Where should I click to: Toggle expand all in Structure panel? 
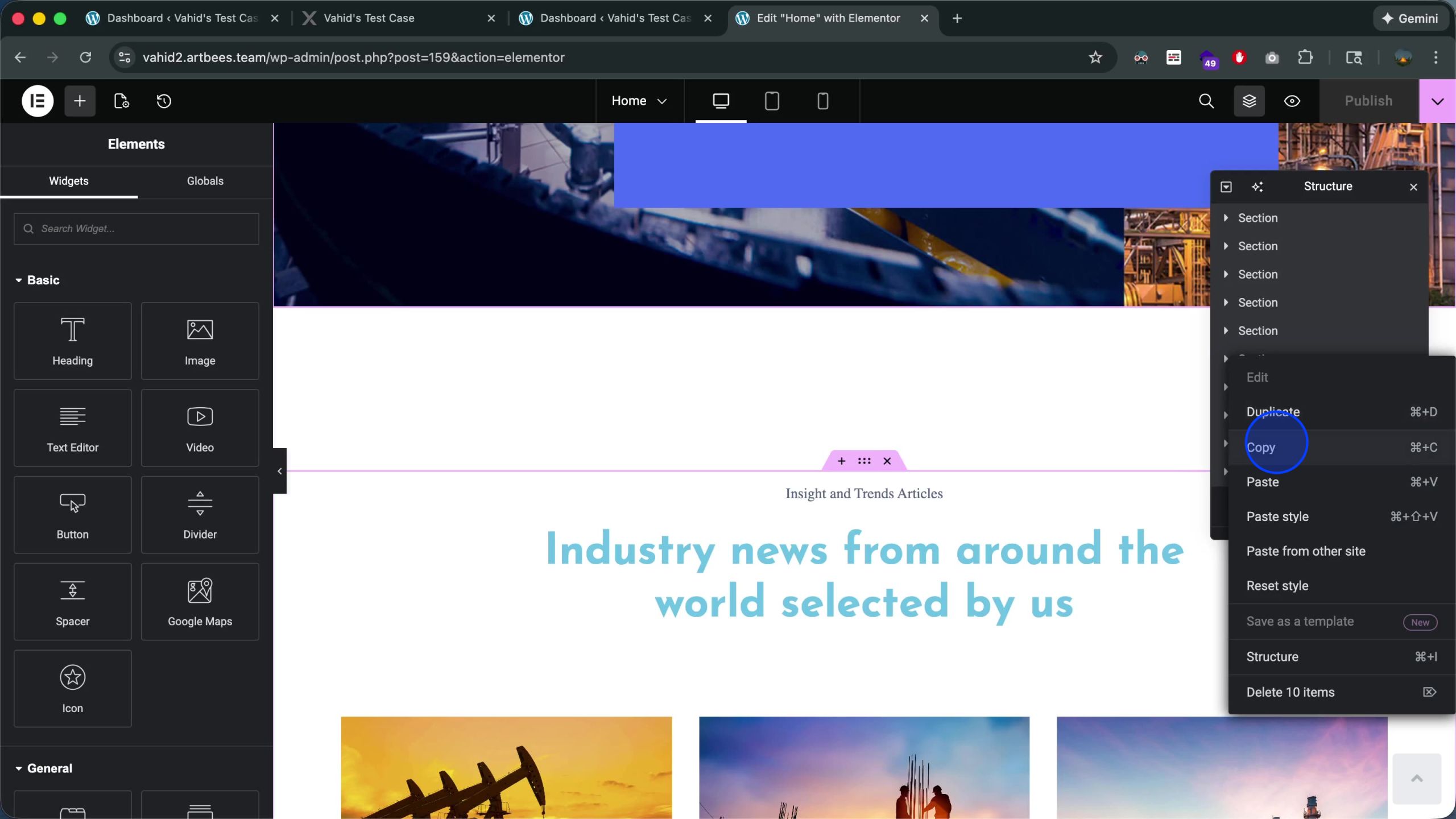(x=1226, y=187)
